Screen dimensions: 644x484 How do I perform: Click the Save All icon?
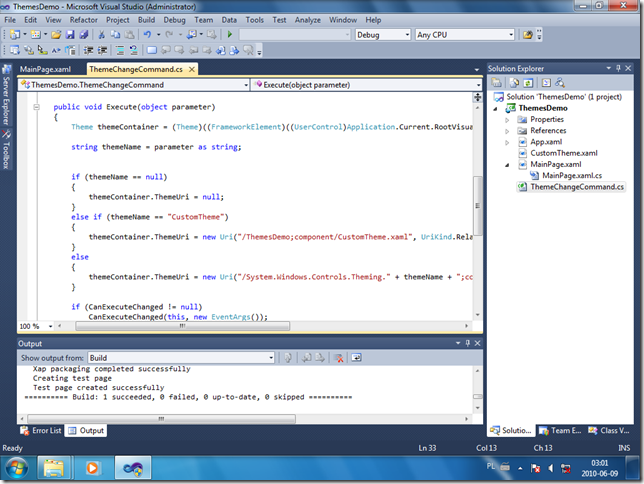(84, 35)
